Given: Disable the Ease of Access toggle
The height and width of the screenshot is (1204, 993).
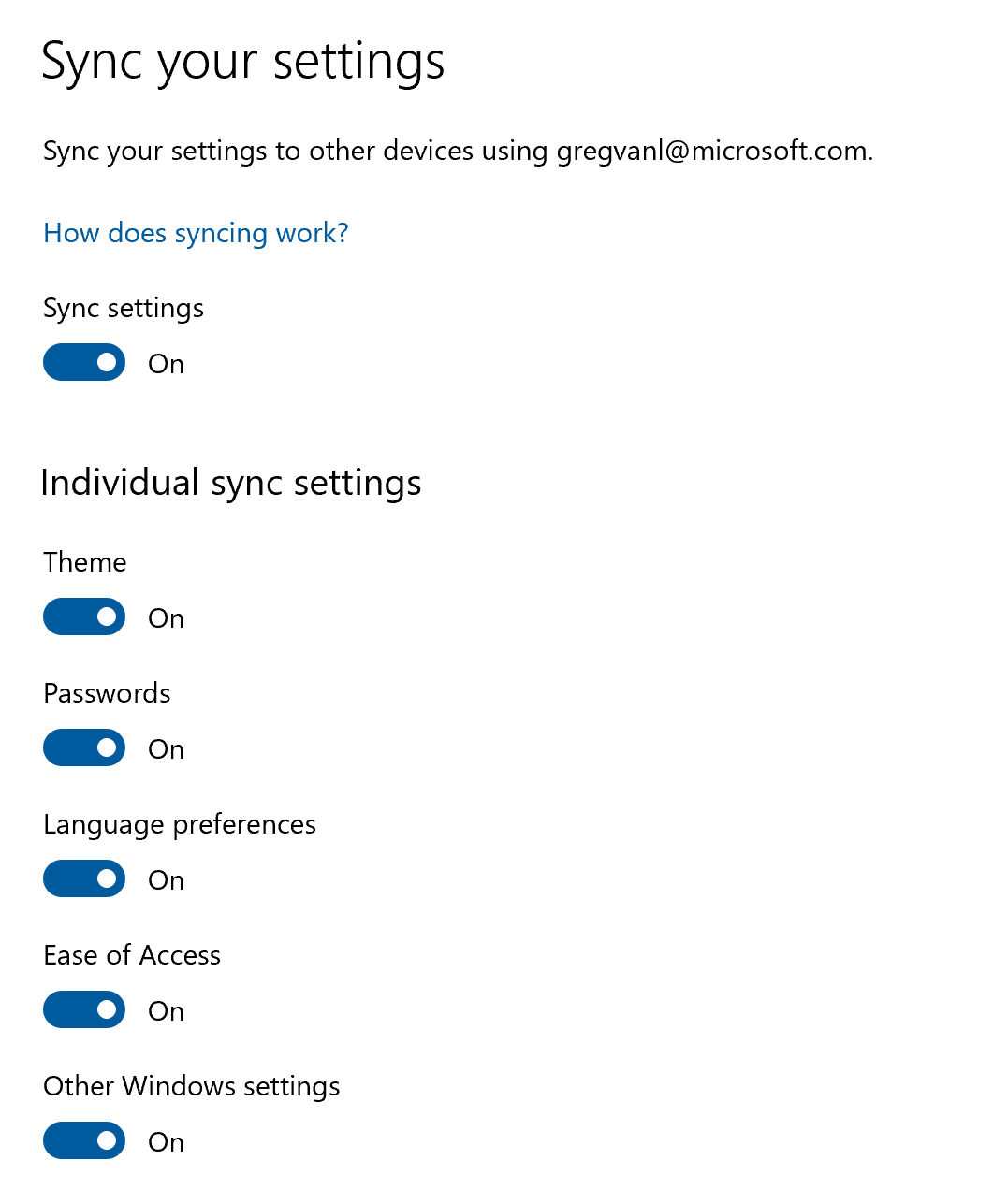Looking at the screenshot, I should (84, 1009).
